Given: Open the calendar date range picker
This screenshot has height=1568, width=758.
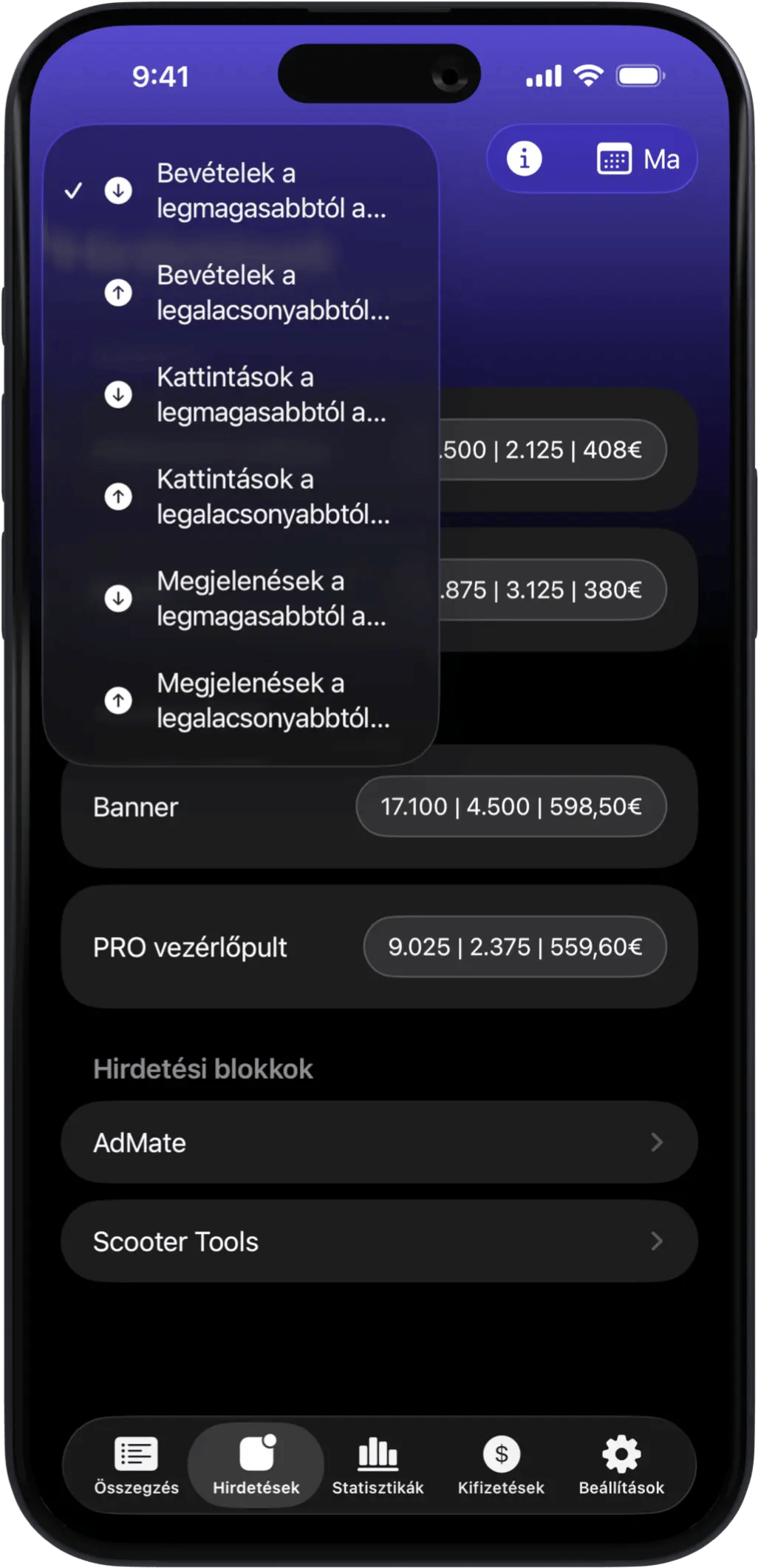Looking at the screenshot, I should (613, 160).
